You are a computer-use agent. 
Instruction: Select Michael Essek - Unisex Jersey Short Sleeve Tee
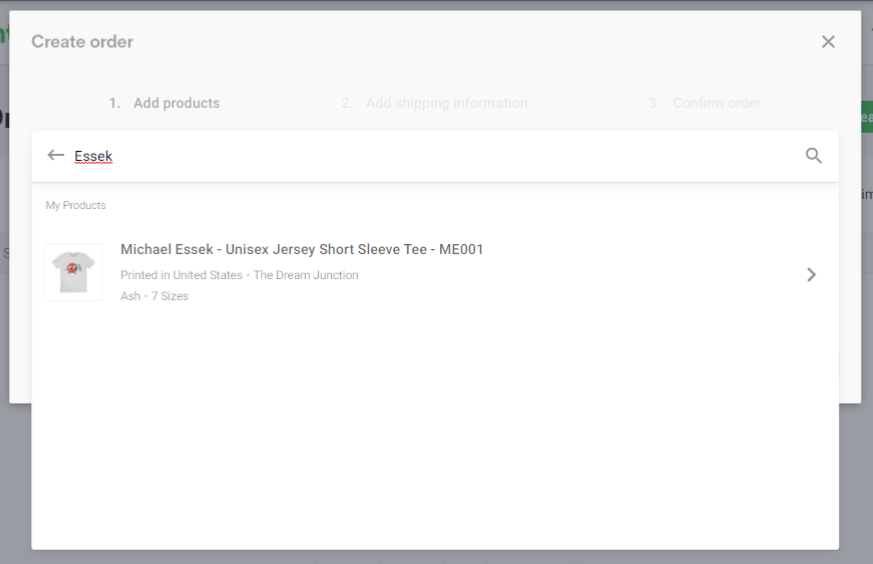point(302,249)
